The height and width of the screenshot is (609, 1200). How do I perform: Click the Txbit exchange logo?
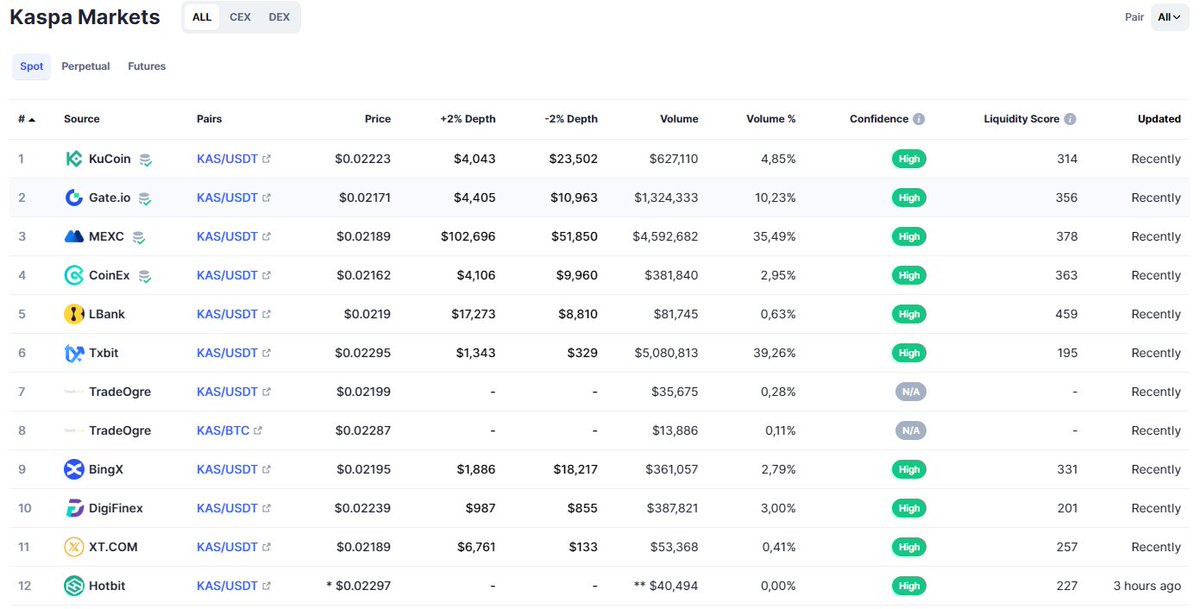pyautogui.click(x=74, y=353)
